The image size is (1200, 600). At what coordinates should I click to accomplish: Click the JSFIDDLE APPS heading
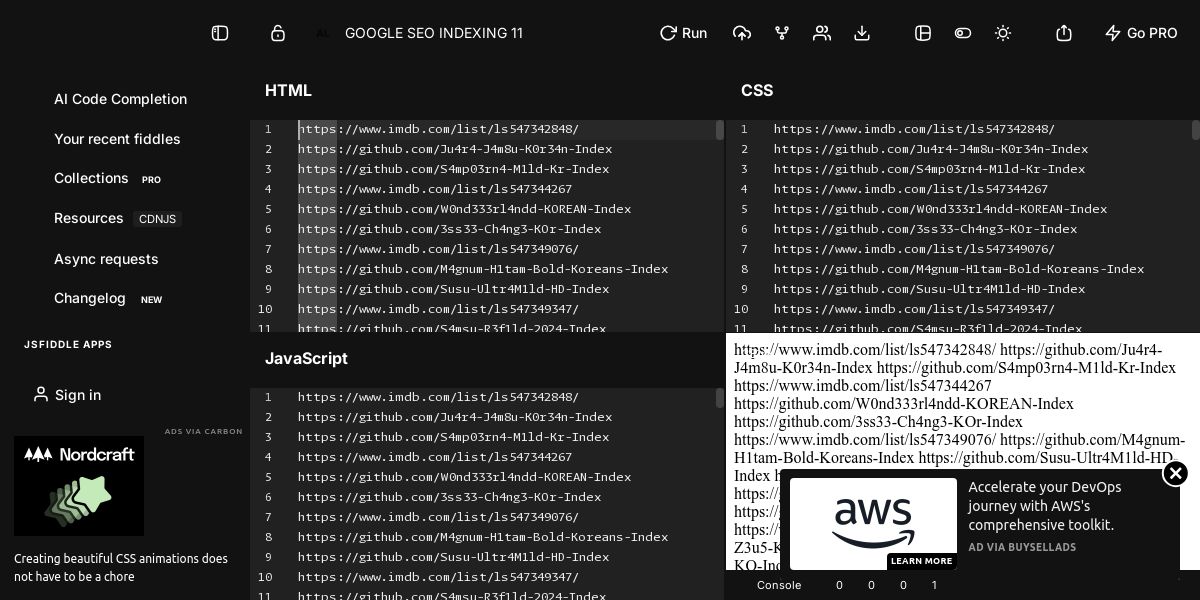coord(68,344)
